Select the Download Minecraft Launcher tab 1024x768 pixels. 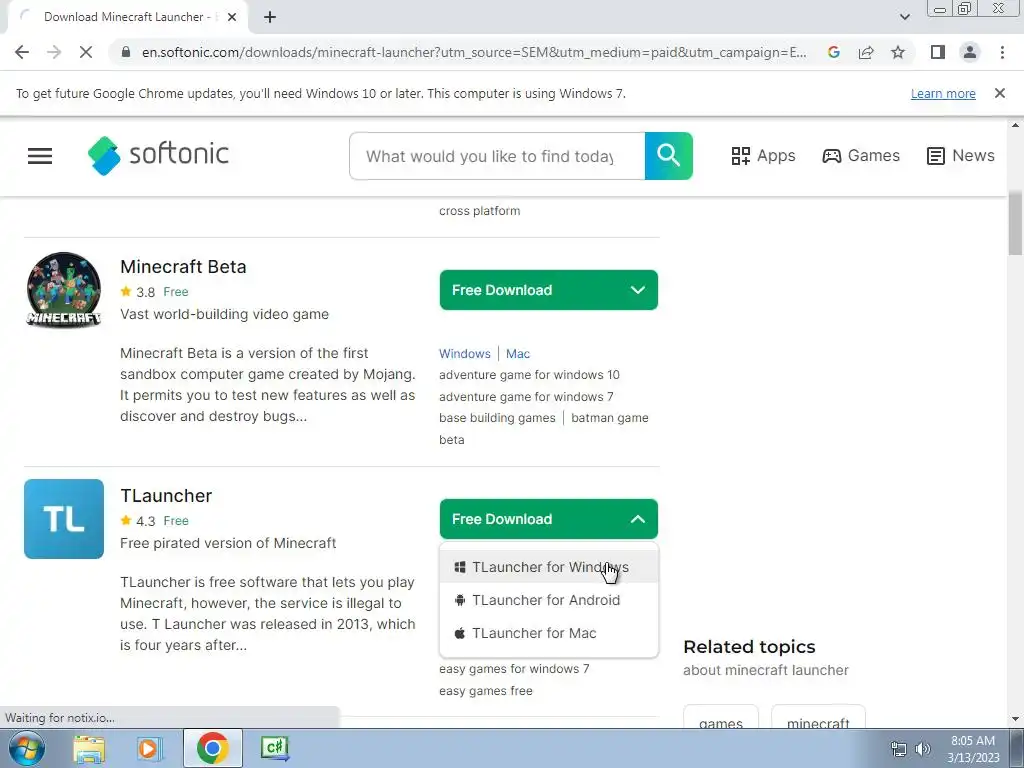pos(127,17)
